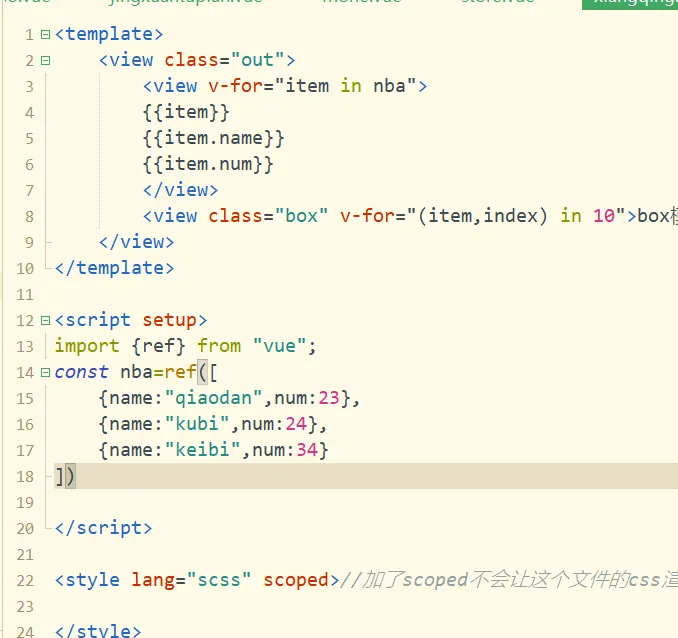
Task: Collapse the const nba array fold on line 14
Action: pyautogui.click(x=45, y=372)
